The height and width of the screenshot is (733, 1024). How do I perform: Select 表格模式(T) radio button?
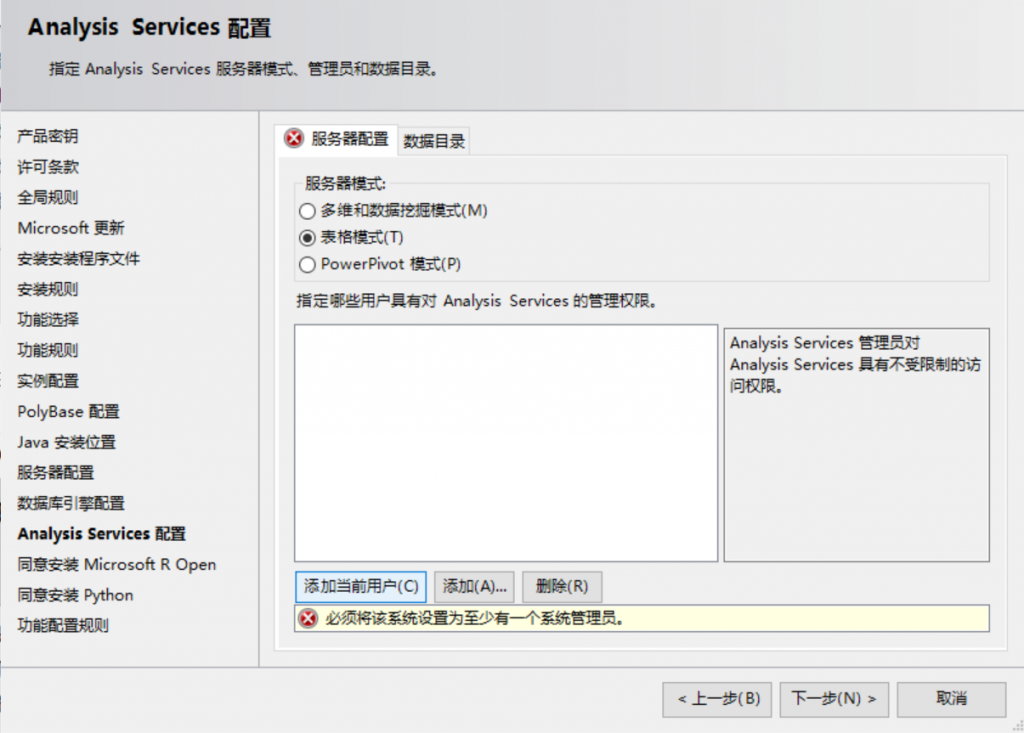307,238
